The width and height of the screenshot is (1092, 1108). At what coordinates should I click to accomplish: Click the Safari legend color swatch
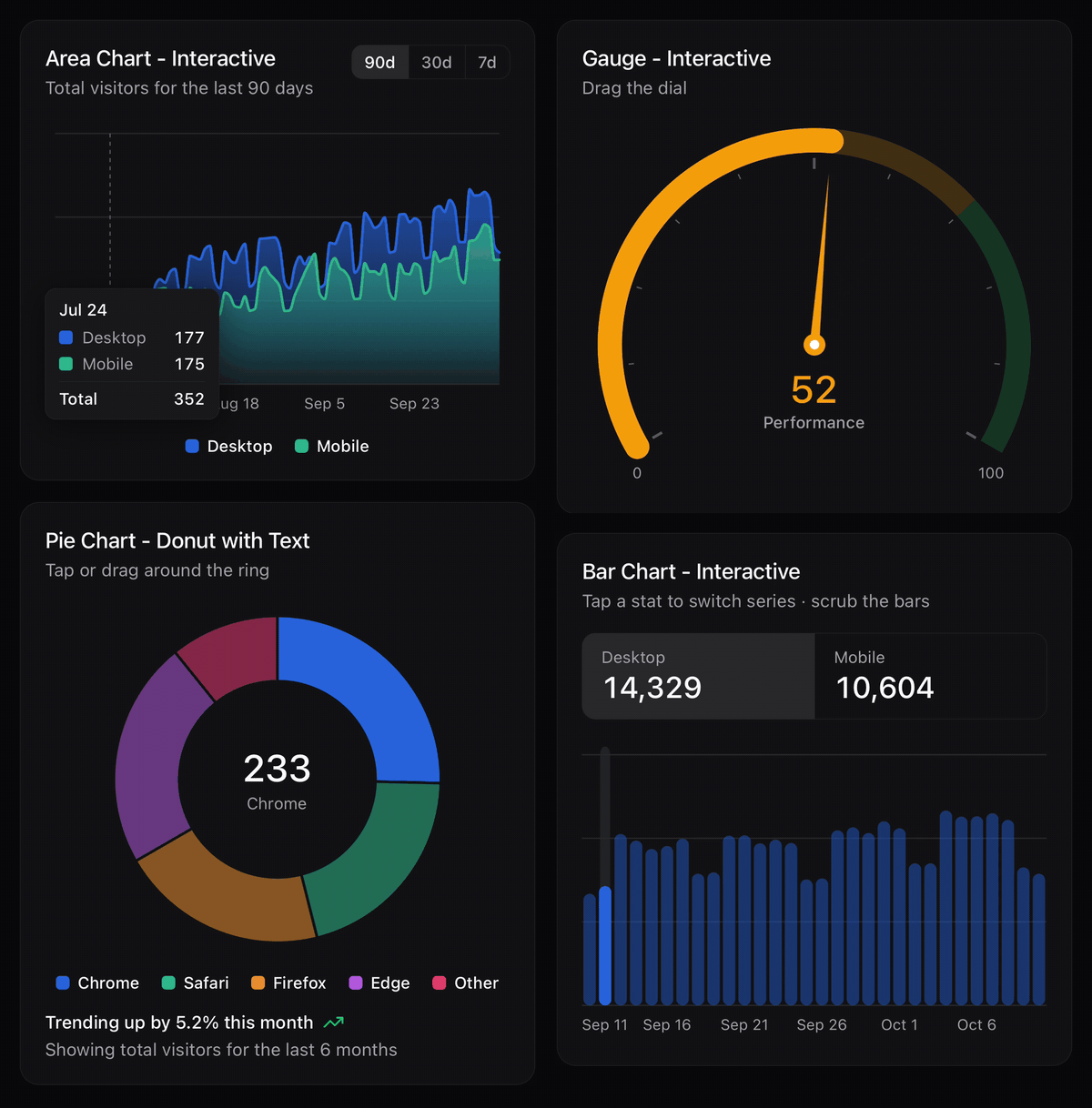[x=168, y=982]
